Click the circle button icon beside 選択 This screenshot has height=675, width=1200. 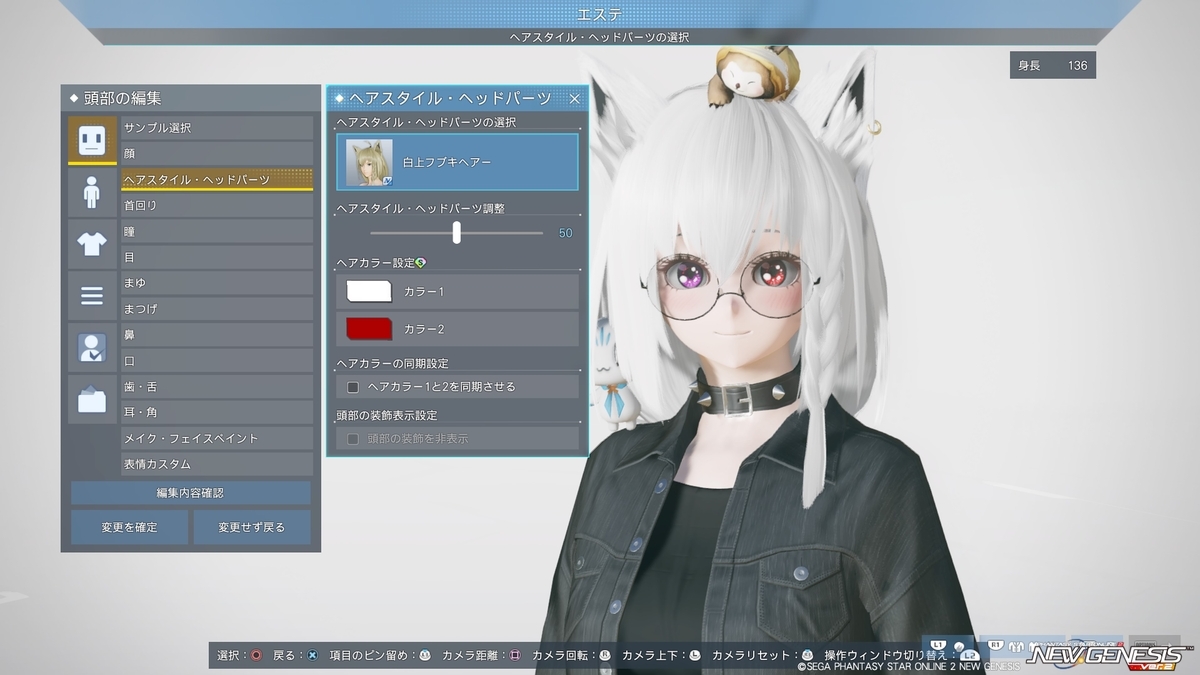point(256,655)
